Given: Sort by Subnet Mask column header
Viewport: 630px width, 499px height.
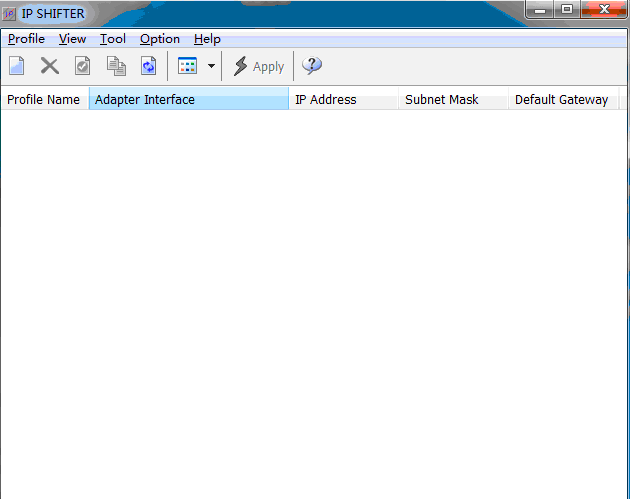Looking at the screenshot, I should (454, 99).
